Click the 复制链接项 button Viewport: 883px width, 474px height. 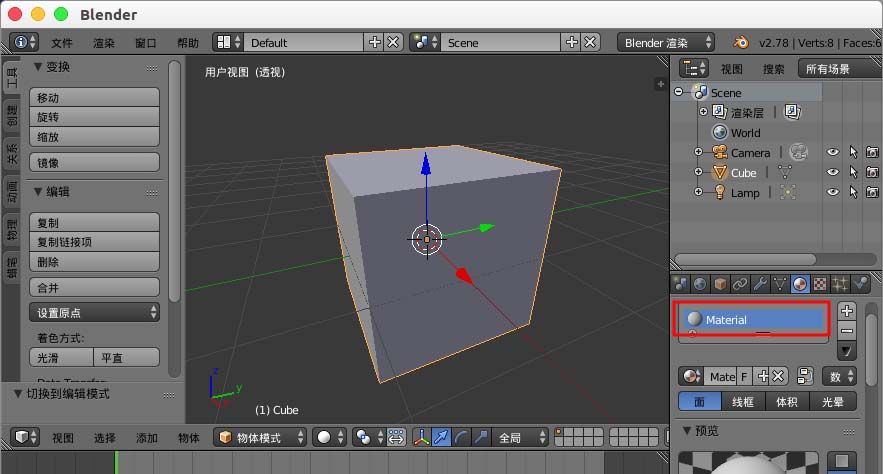(95, 242)
